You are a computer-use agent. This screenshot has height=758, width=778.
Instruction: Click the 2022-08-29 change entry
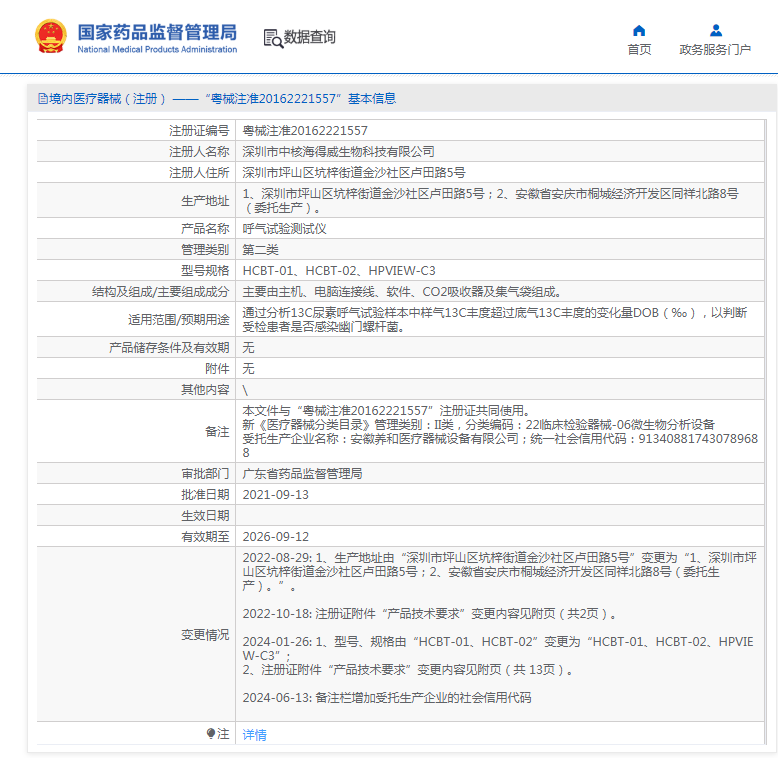point(499,572)
